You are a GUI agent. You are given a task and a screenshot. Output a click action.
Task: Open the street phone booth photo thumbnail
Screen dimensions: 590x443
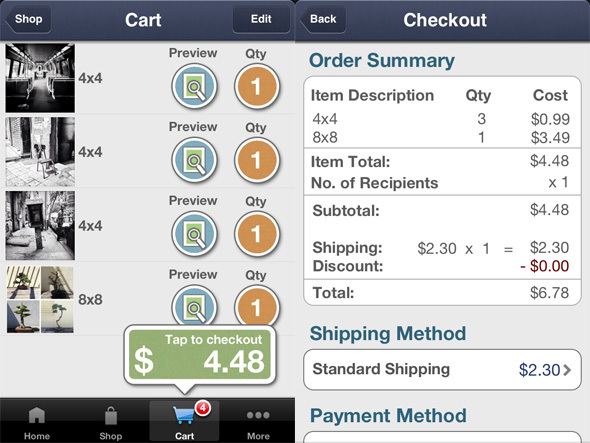pos(40,225)
